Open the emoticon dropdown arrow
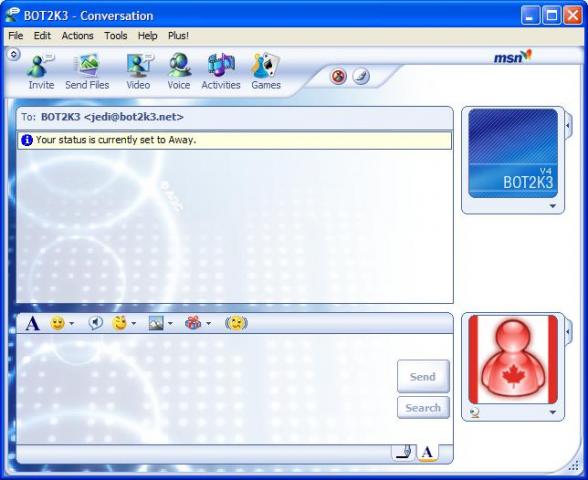This screenshot has width=588, height=480. pyautogui.click(x=72, y=324)
